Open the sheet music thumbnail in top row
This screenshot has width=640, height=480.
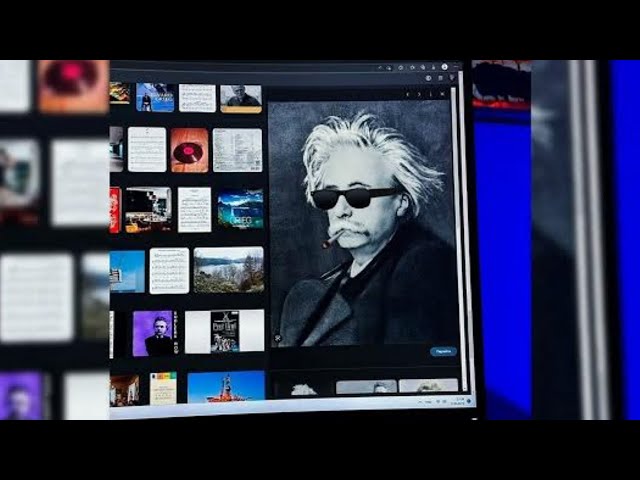[197, 98]
